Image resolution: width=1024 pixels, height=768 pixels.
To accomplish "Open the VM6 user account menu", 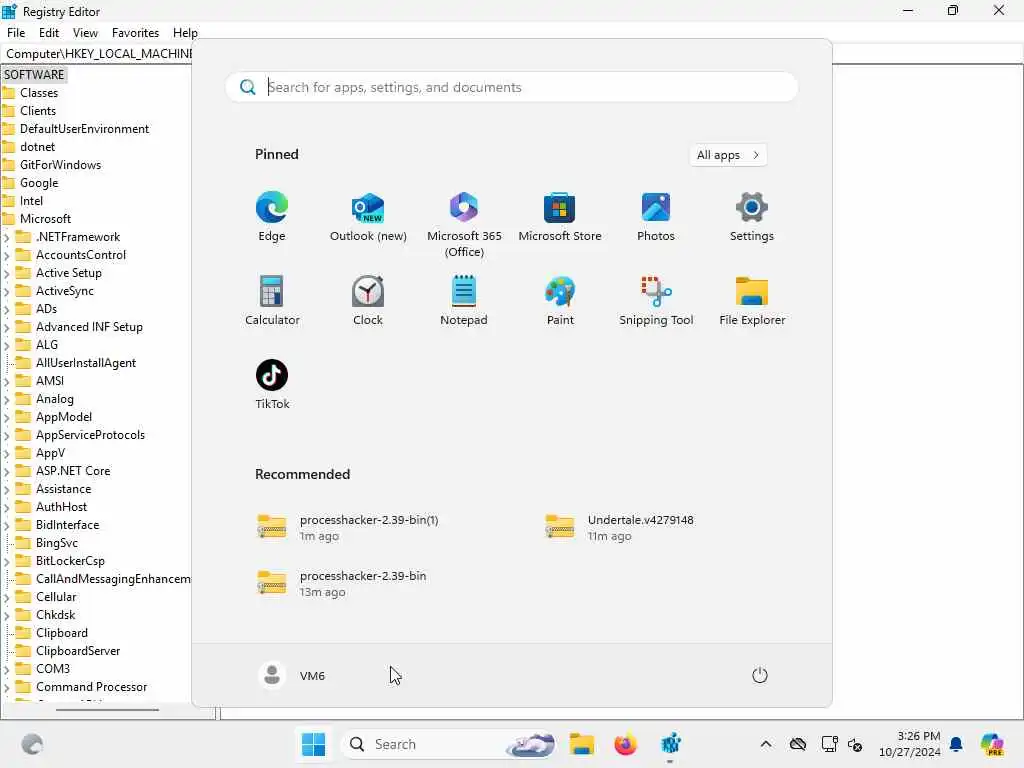I will (x=292, y=675).
